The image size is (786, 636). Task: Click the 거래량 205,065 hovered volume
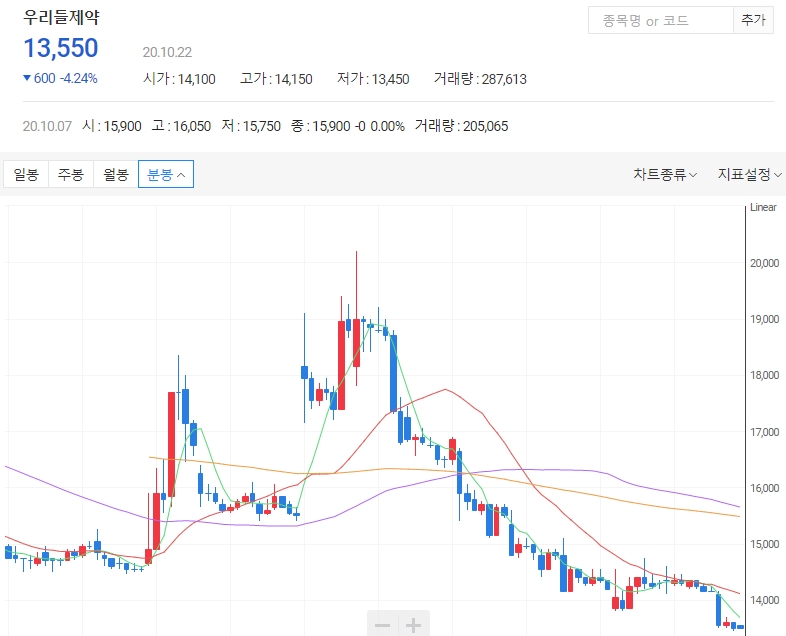[462, 126]
